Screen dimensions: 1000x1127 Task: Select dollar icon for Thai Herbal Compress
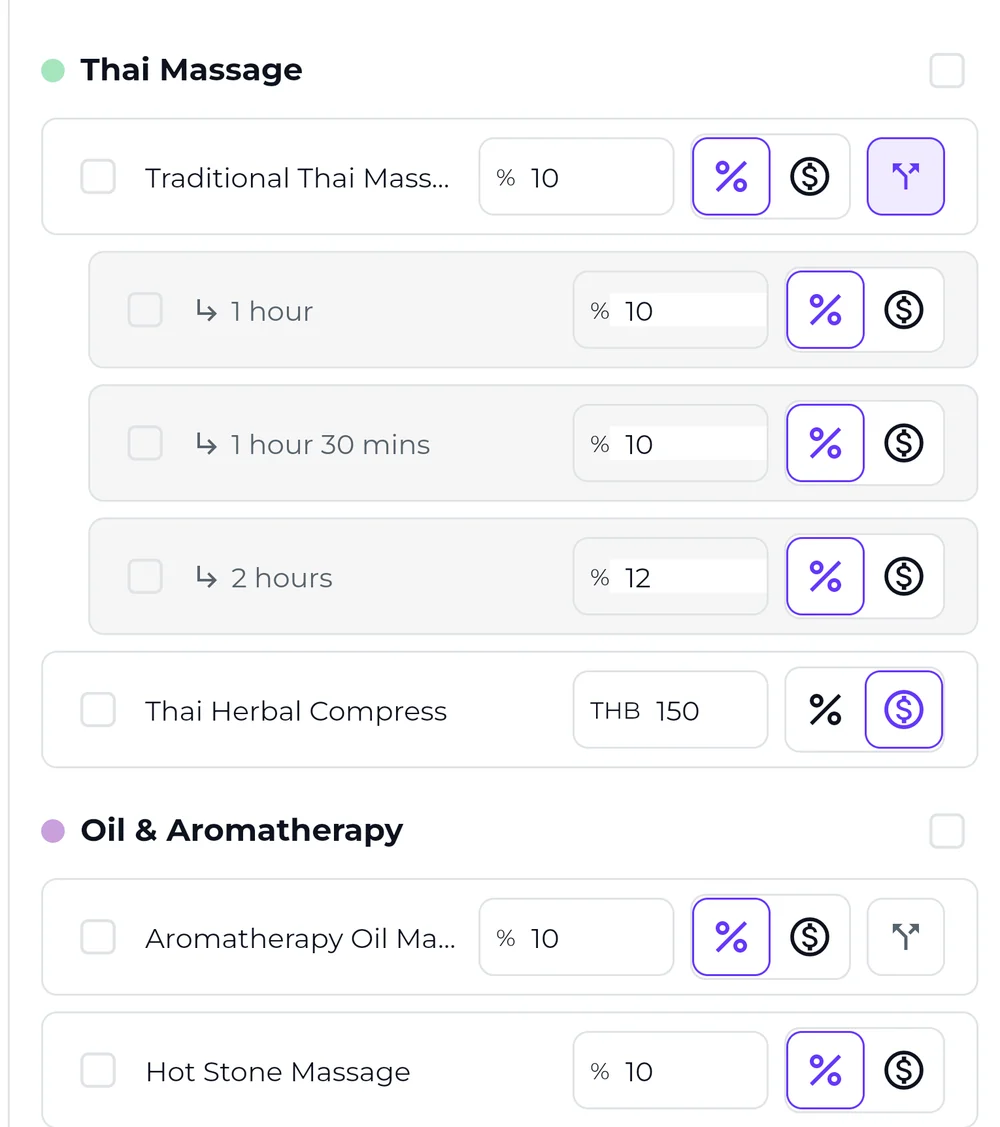904,709
